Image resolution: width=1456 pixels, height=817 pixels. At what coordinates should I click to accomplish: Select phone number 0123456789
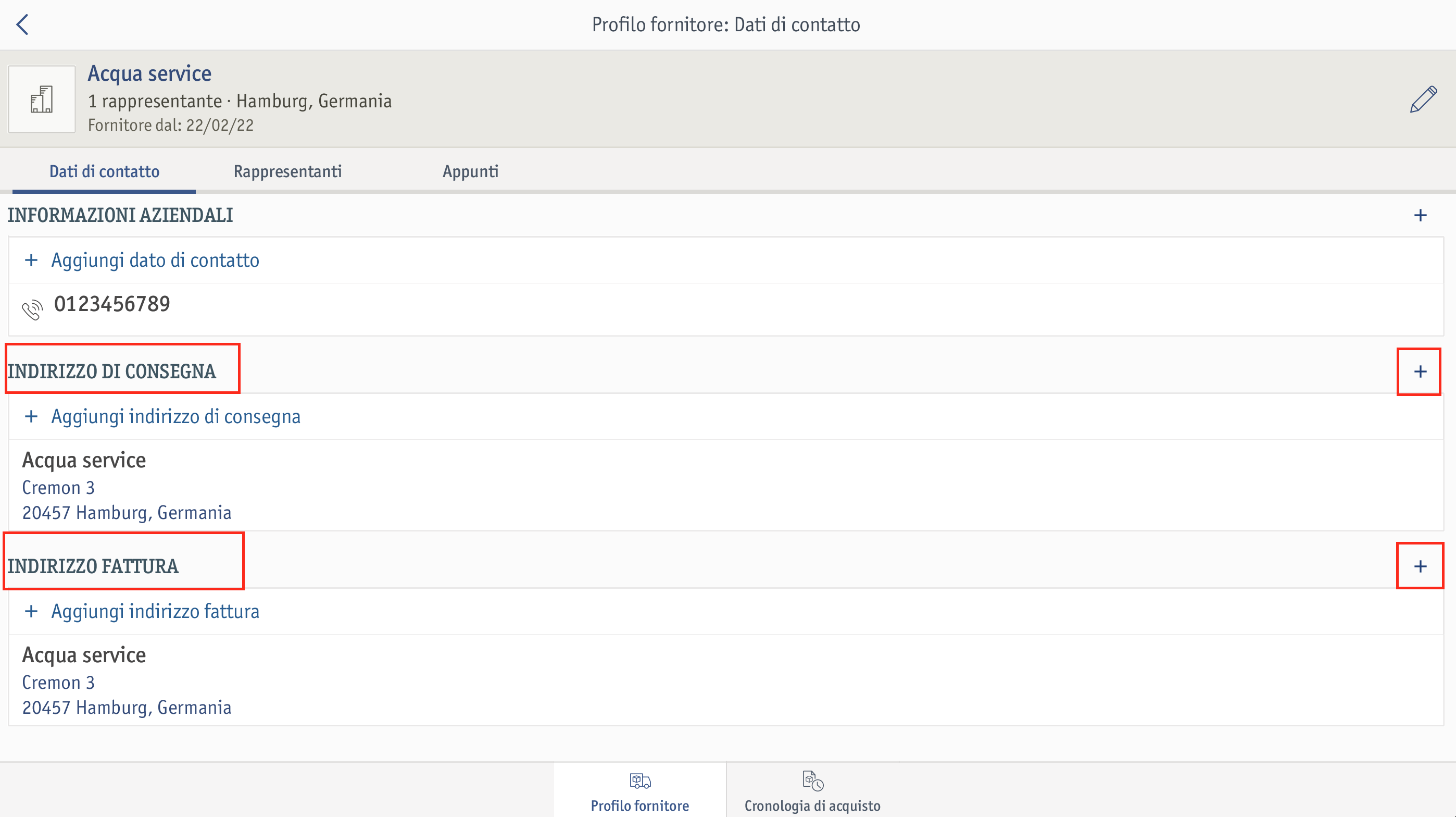click(x=112, y=304)
